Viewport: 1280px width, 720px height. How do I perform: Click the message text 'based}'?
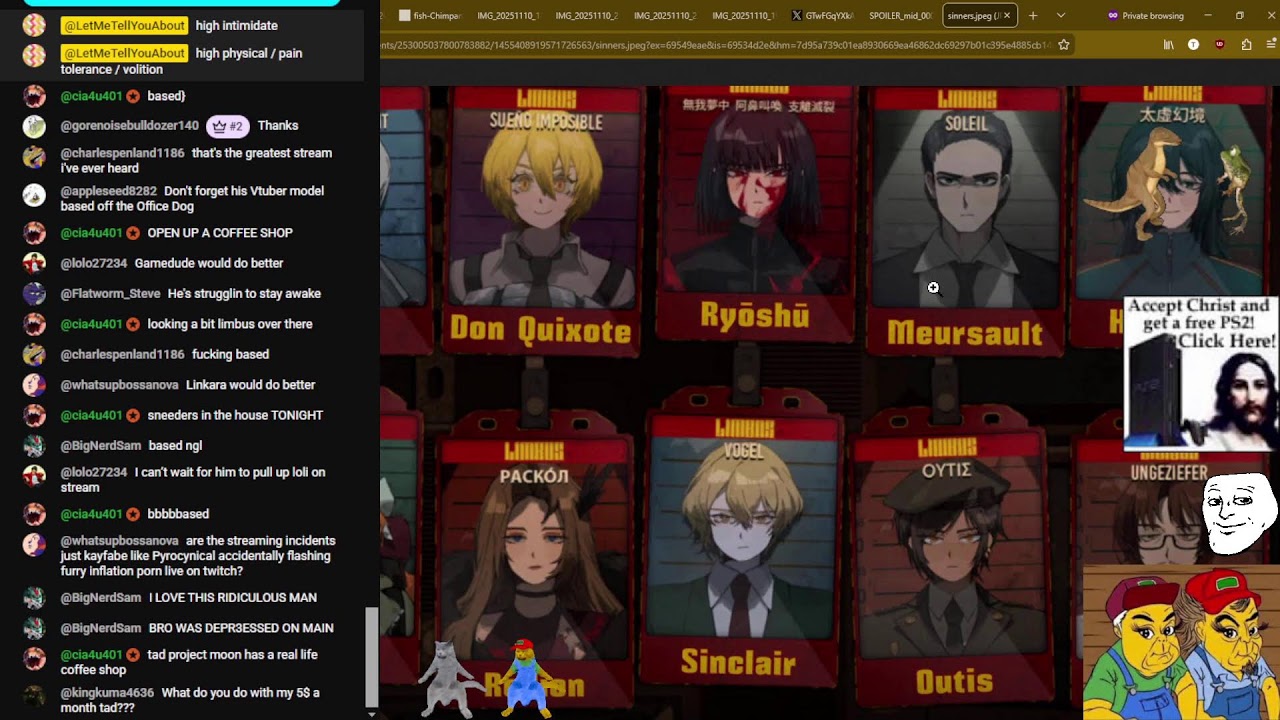pyautogui.click(x=166, y=96)
